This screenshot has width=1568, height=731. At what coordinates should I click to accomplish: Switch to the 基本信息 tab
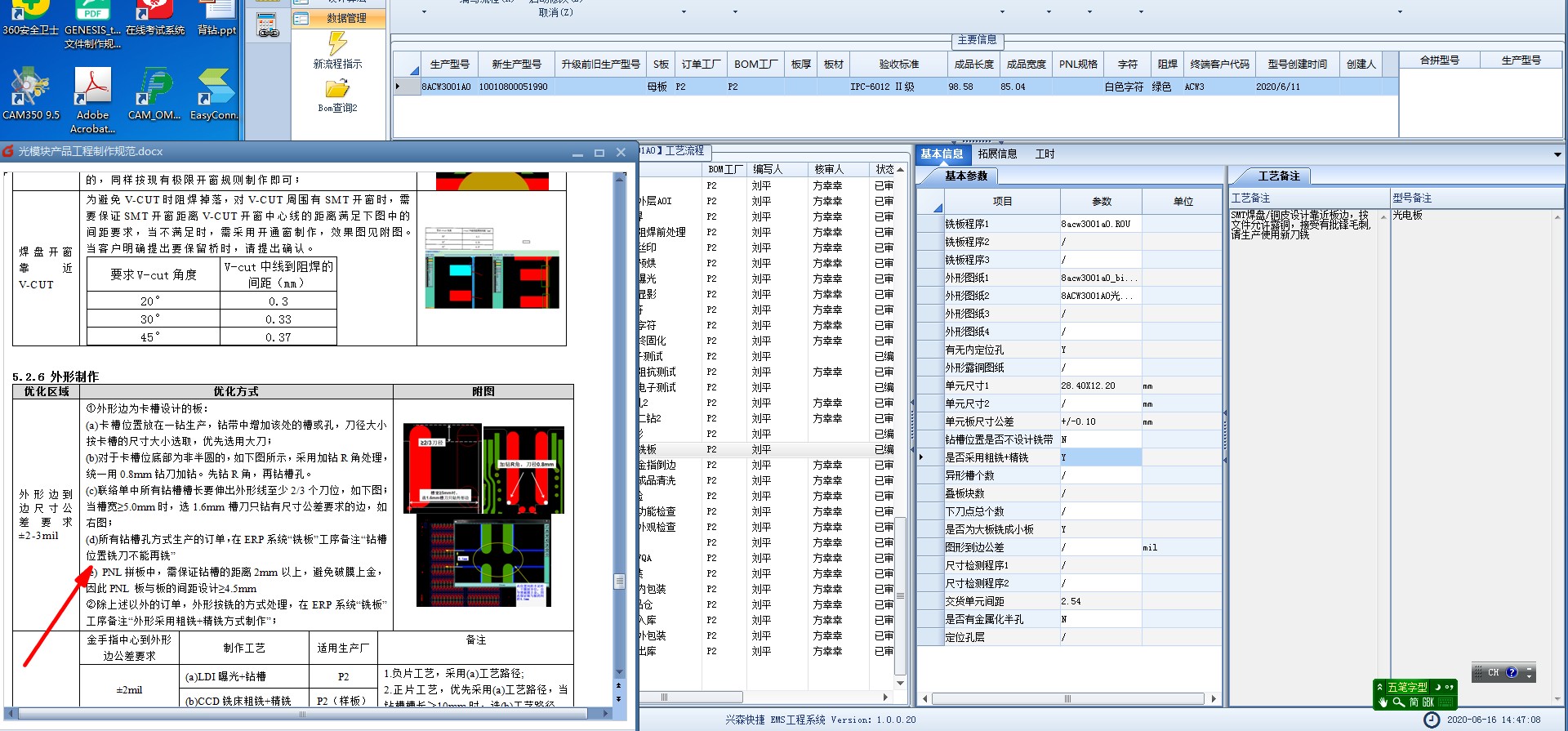tap(942, 154)
